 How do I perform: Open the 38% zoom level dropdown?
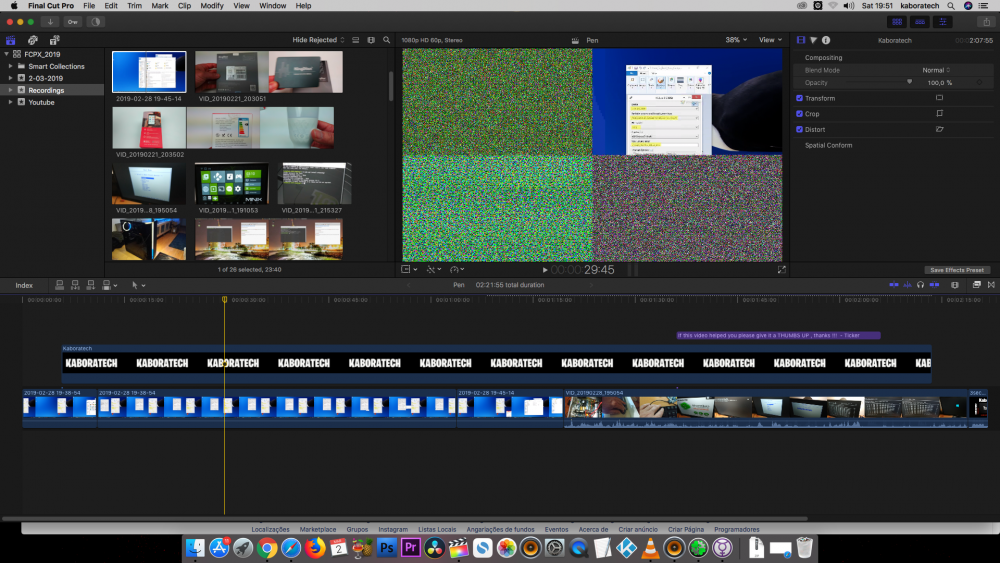[736, 40]
